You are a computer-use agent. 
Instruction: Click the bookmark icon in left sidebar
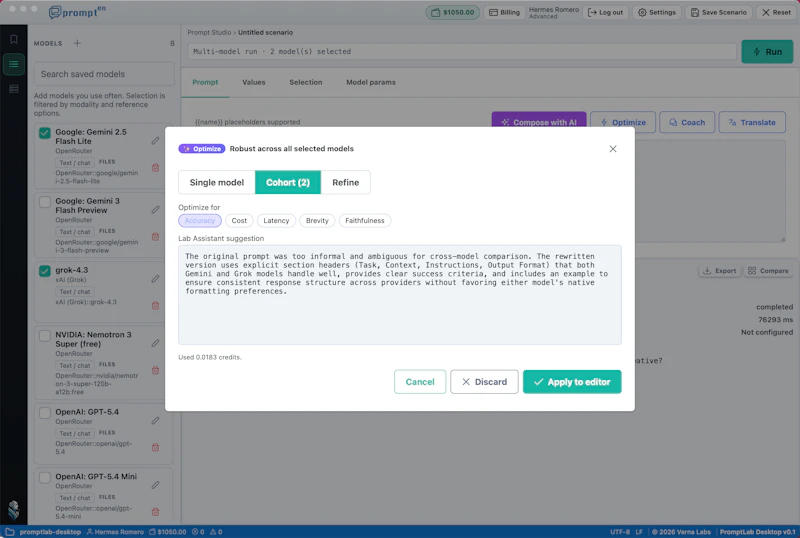point(14,39)
